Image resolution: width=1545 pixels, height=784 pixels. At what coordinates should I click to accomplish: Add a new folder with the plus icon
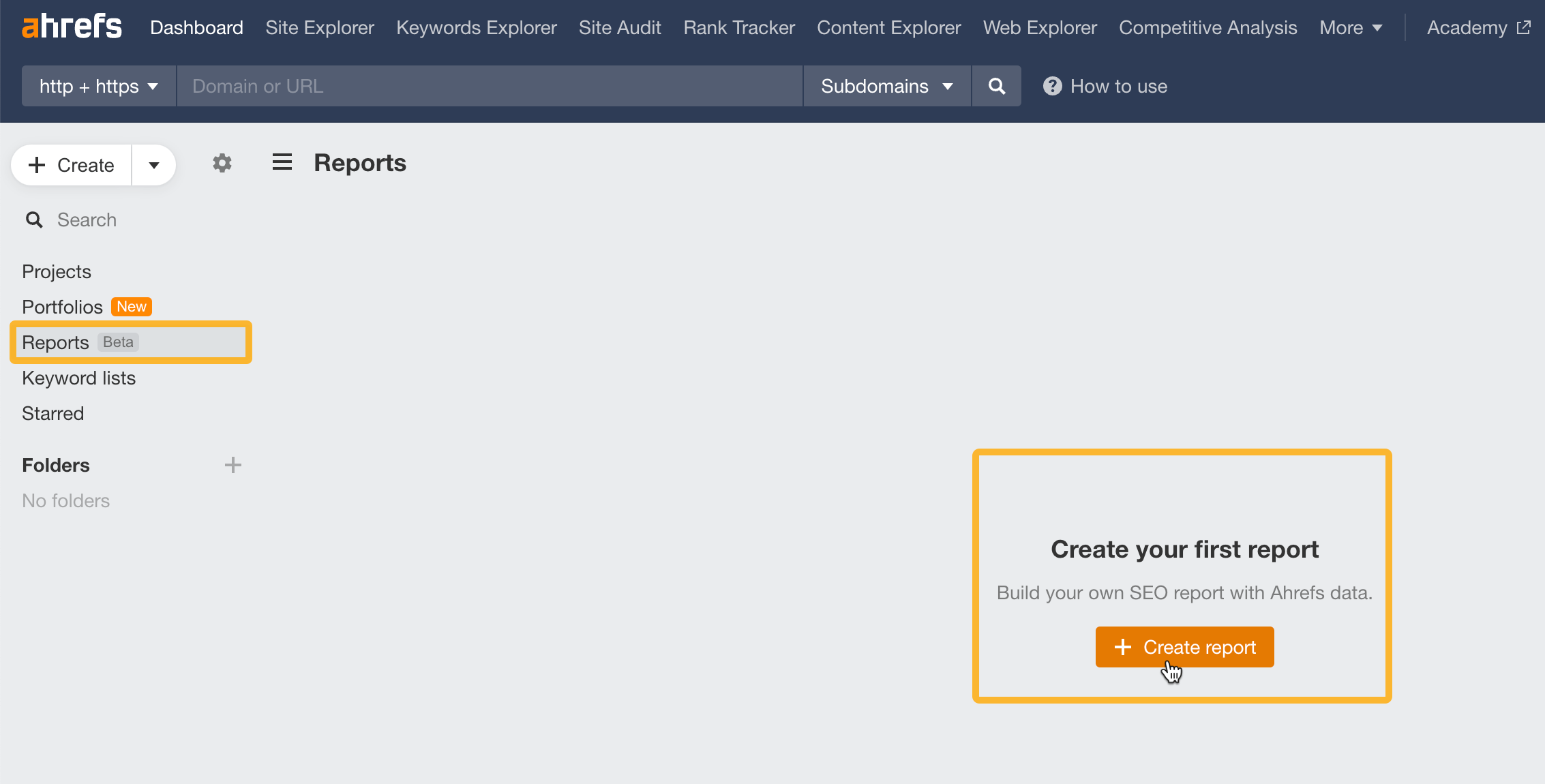(233, 464)
